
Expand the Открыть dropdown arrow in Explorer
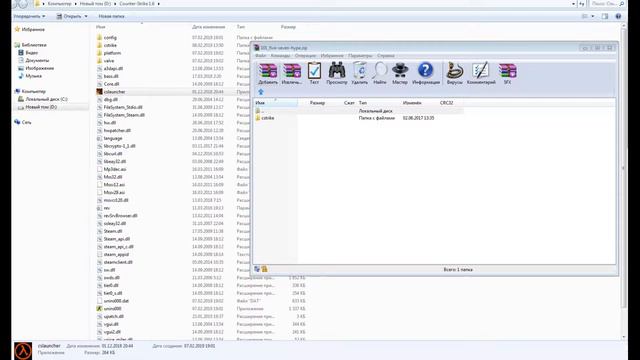tap(86, 16)
